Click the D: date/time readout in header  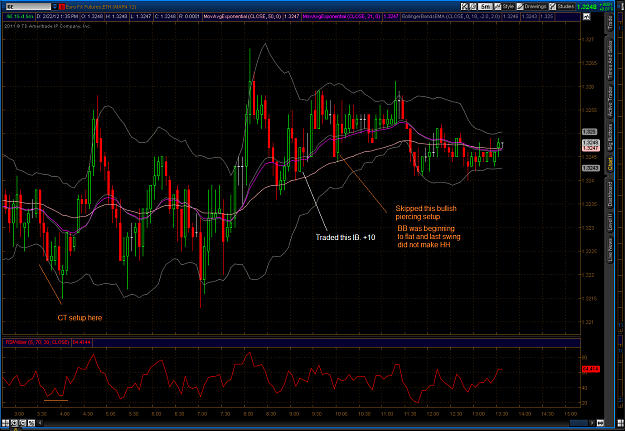click(x=57, y=17)
